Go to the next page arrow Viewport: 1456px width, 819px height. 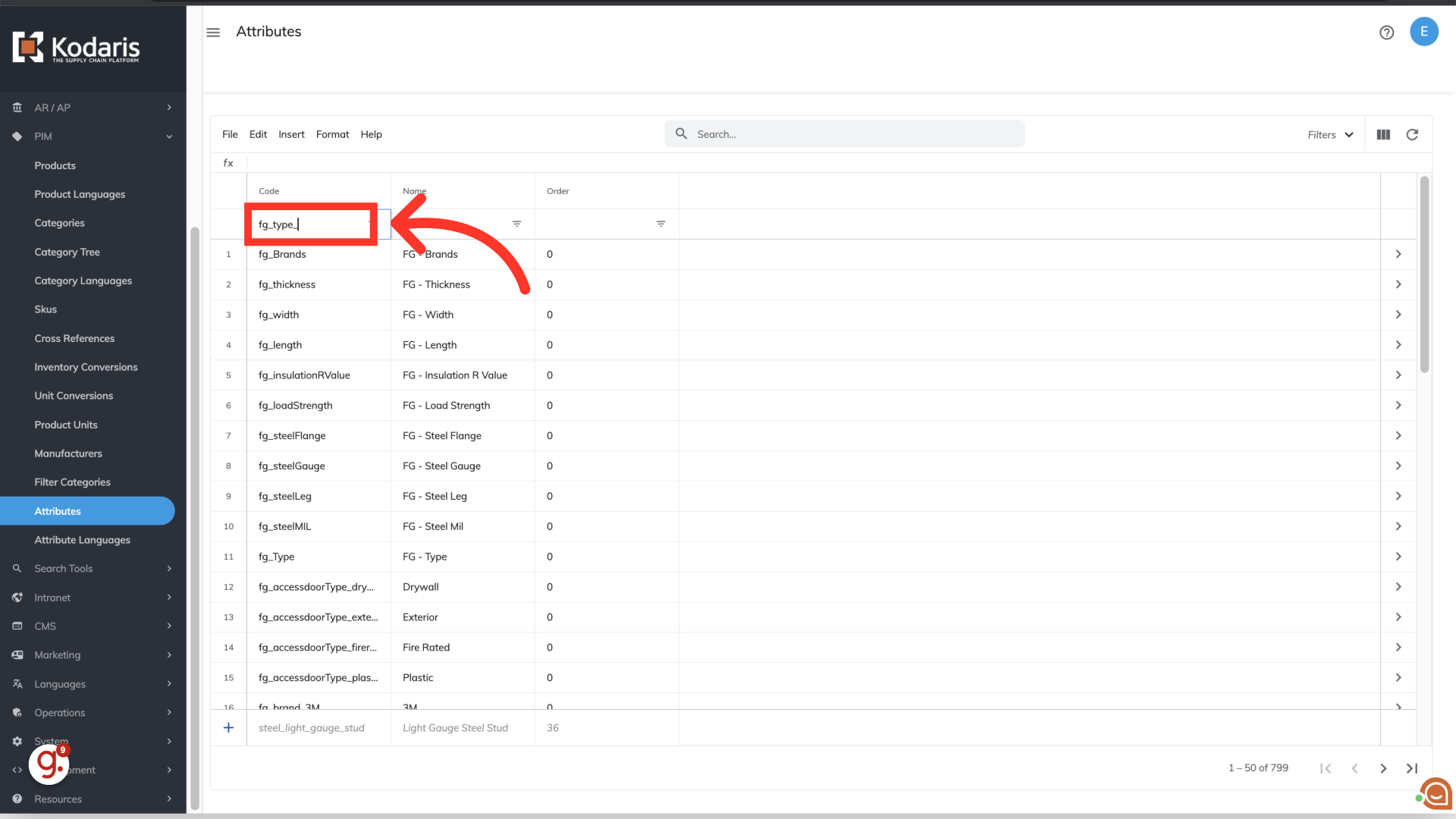(1383, 768)
